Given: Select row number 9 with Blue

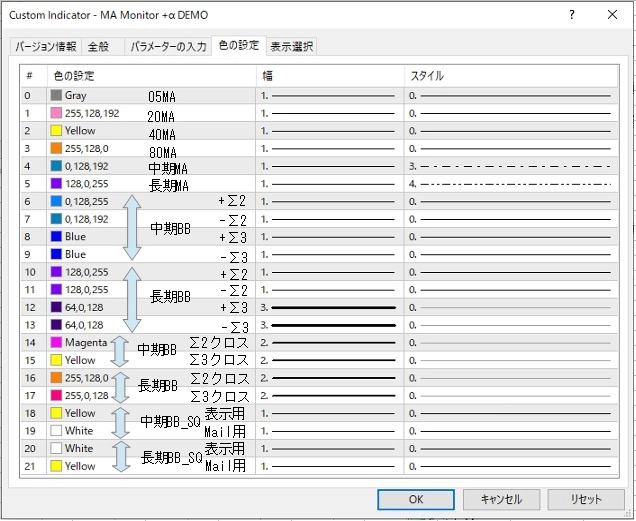Looking at the screenshot, I should point(27,254).
